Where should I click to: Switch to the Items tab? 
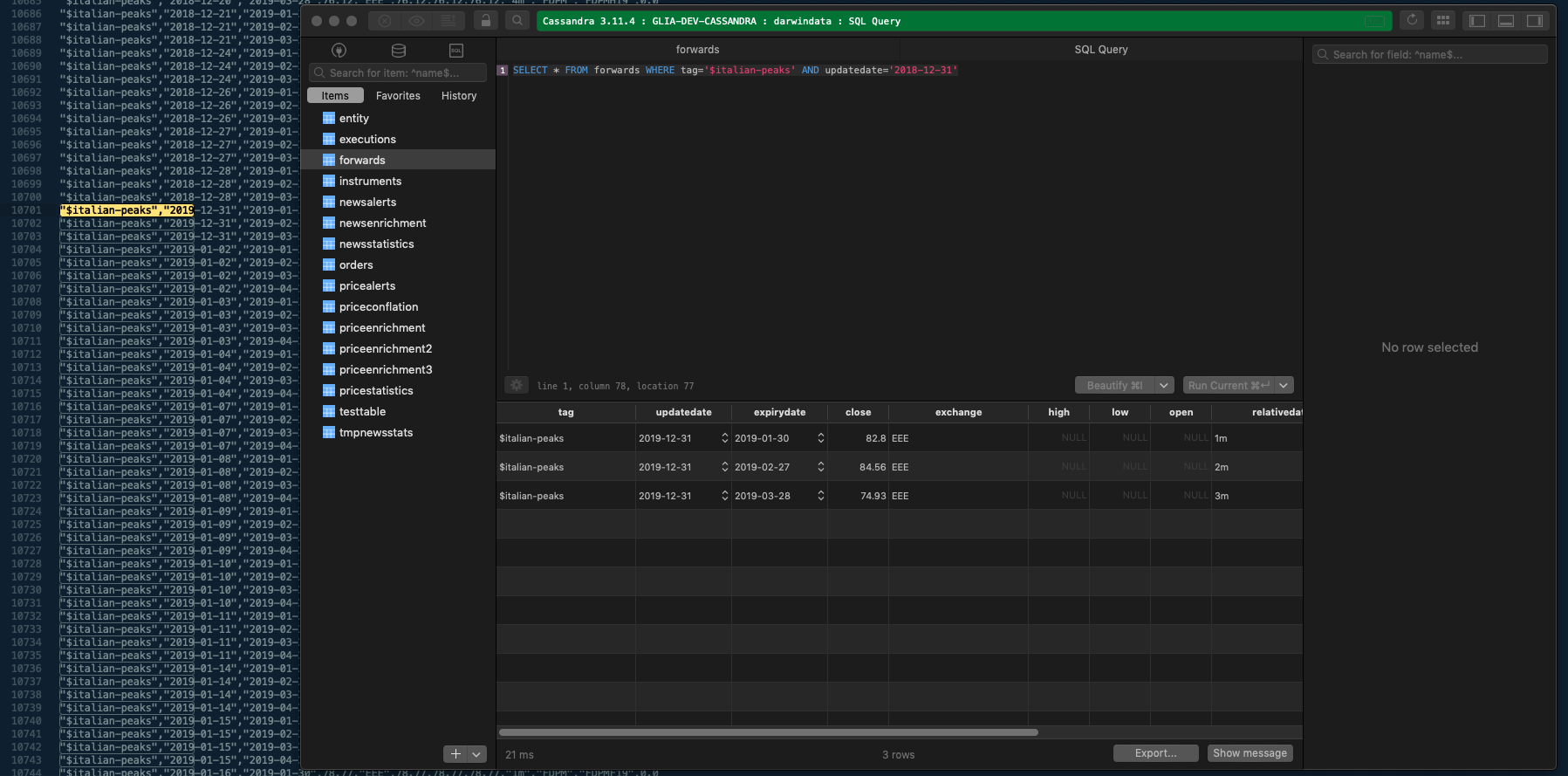pos(335,96)
